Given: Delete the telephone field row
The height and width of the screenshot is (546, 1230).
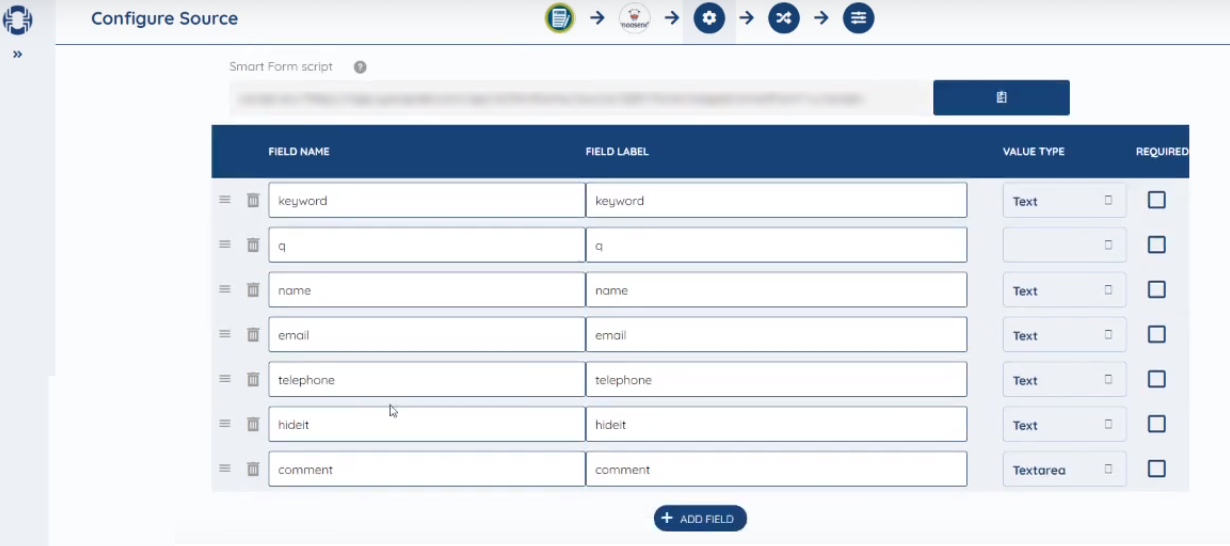Looking at the screenshot, I should pos(253,379).
